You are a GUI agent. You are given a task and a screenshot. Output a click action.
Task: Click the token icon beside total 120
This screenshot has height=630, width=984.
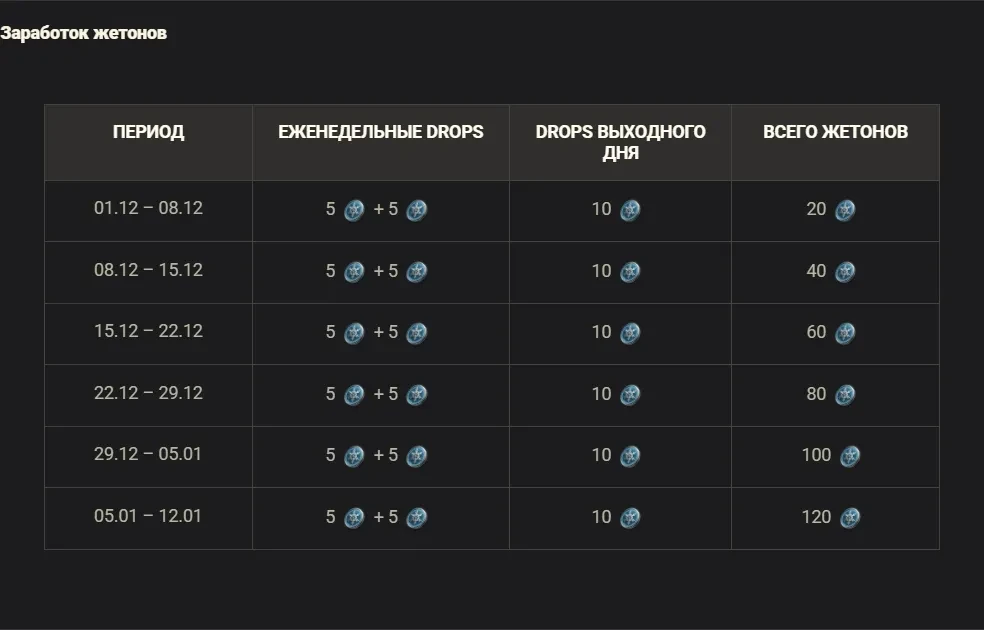(x=849, y=518)
